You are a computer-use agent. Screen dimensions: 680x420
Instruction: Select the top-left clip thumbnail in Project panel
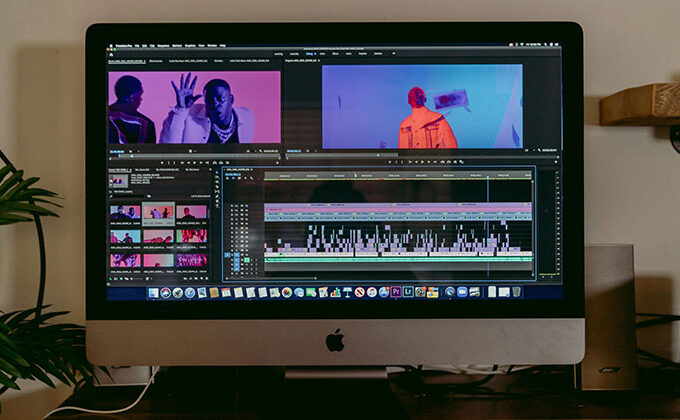pos(125,212)
